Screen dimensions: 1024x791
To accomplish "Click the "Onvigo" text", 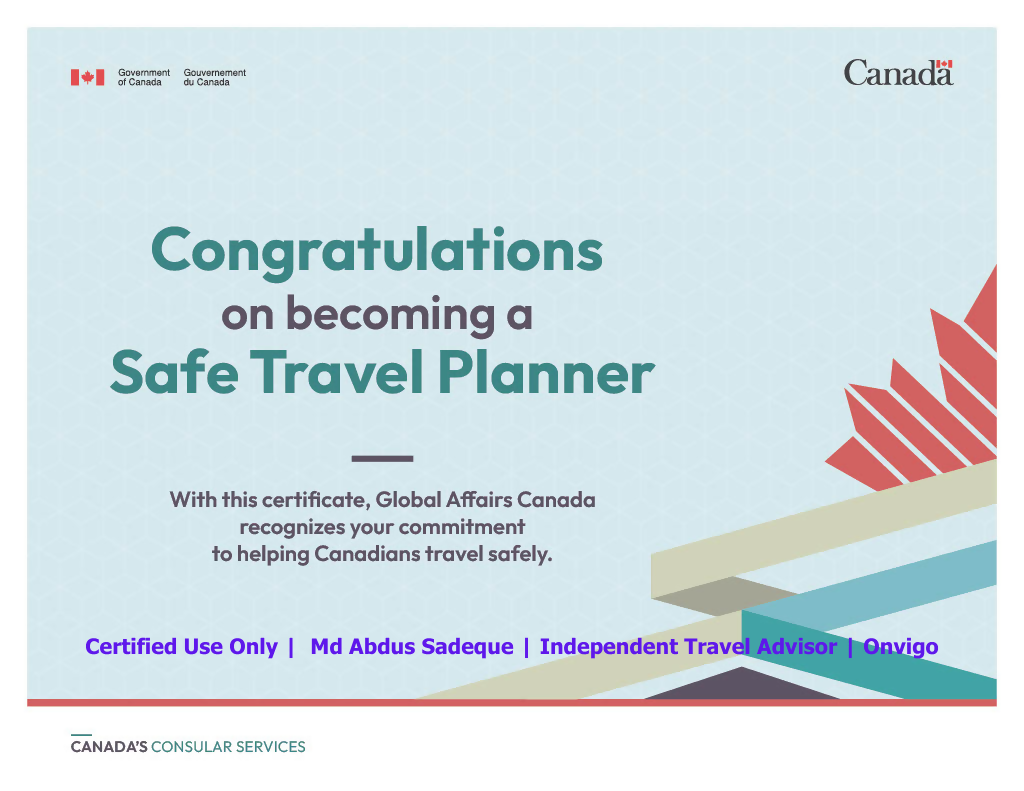I will (x=900, y=647).
